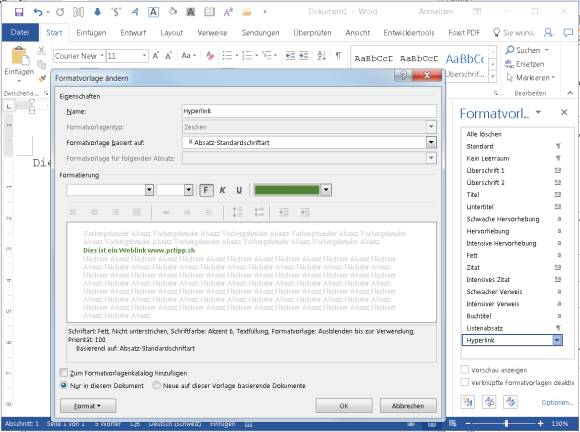Toggle bold F button in the dialog
The height and width of the screenshot is (432, 580).
[x=206, y=190]
